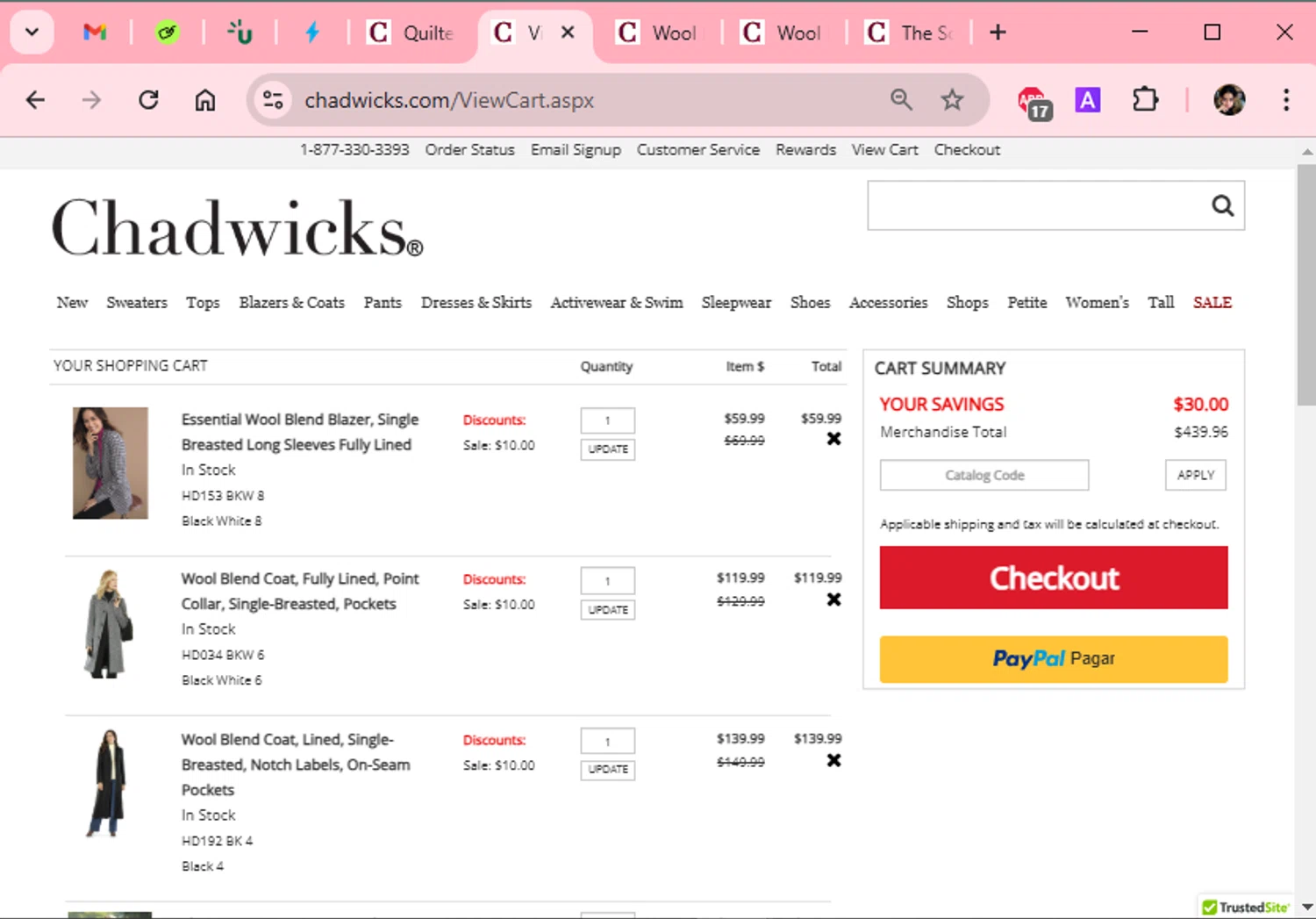The image size is (1316, 919).
Task: Open the Order Status link
Action: (x=469, y=150)
